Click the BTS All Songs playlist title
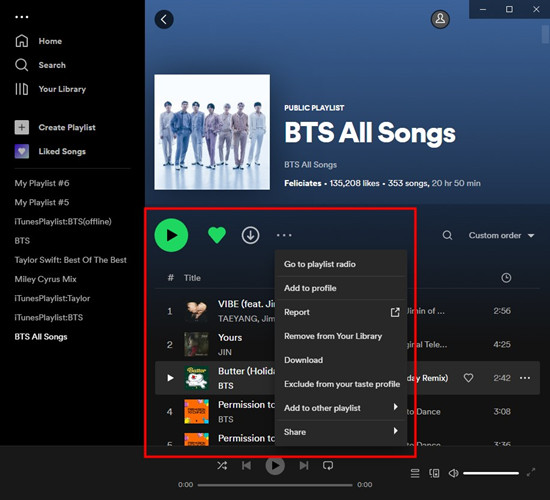Screen dimensions: 550x500 point(370,133)
